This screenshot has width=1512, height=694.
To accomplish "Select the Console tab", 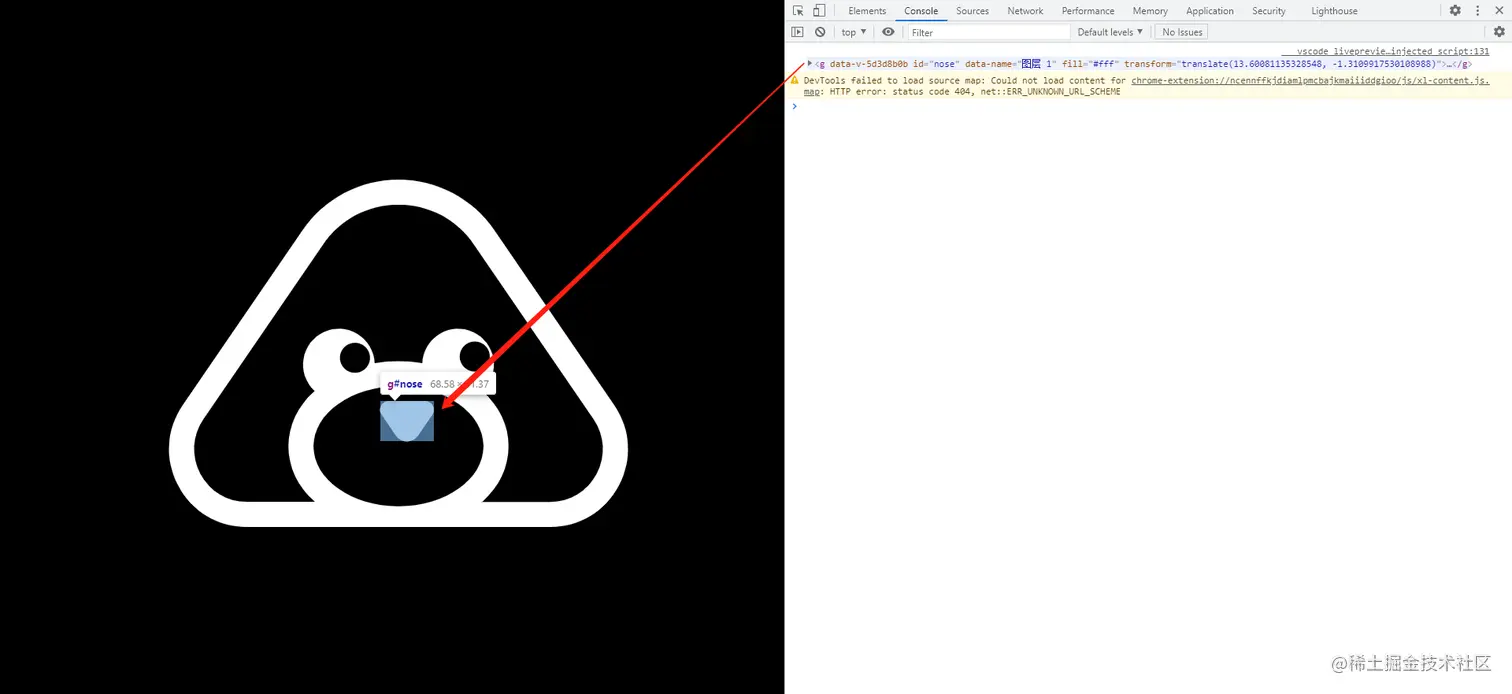I will tap(921, 11).
